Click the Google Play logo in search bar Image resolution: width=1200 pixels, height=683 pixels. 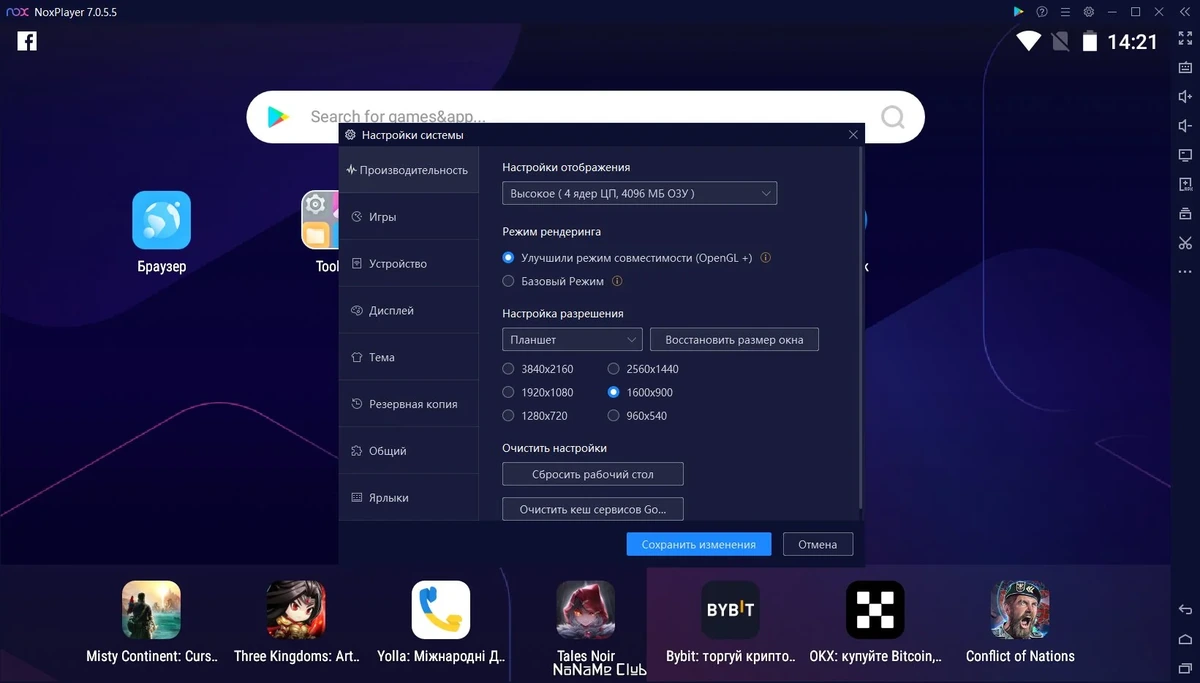coord(278,117)
